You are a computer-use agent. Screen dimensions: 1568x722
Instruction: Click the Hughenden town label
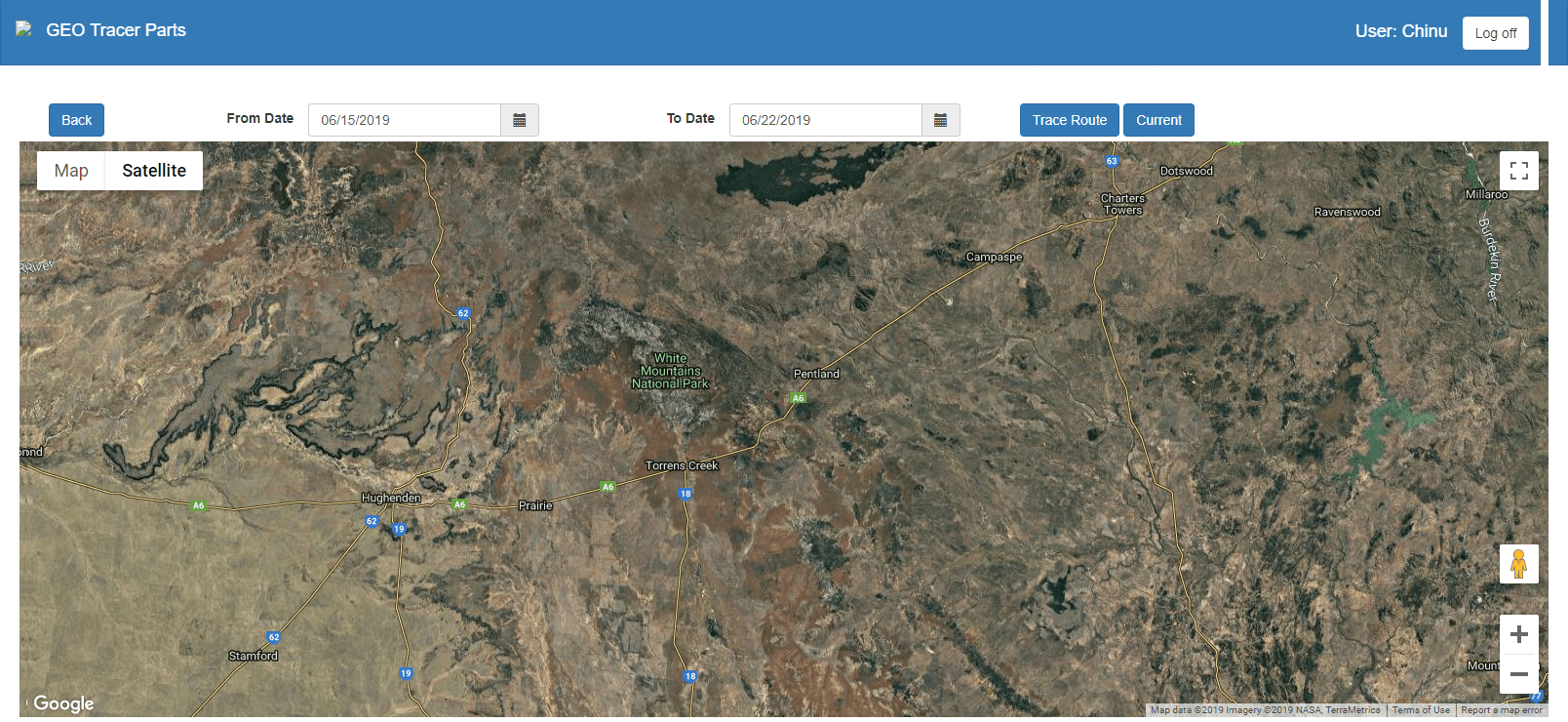click(391, 498)
